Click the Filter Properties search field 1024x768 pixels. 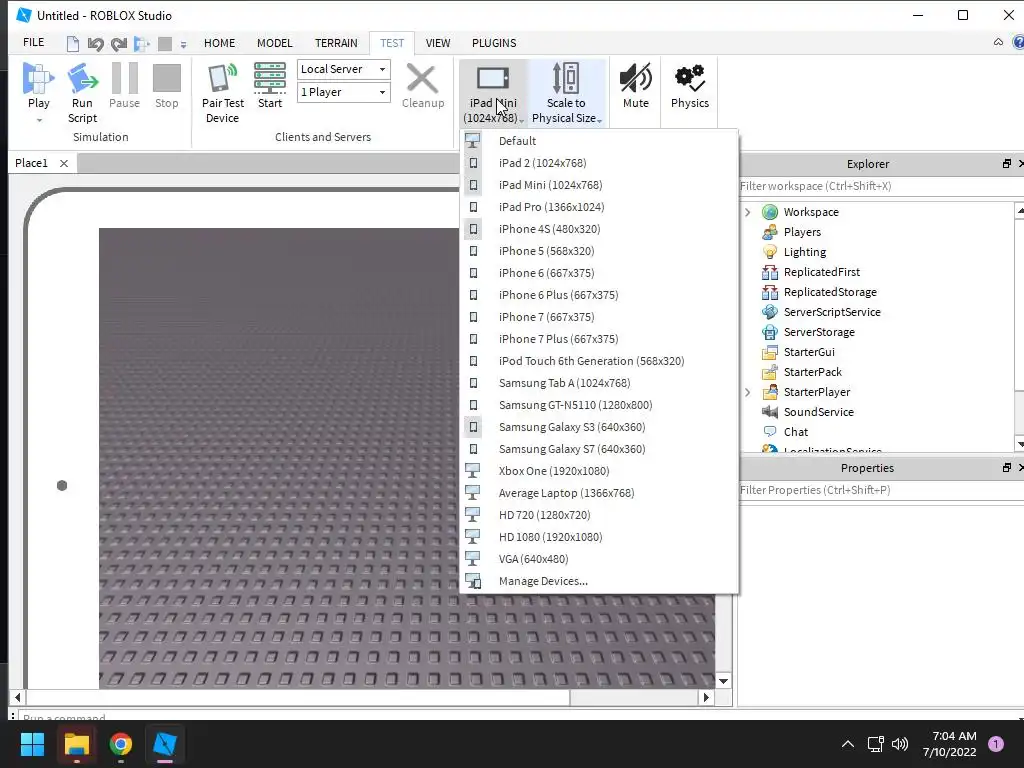pyautogui.click(x=880, y=490)
